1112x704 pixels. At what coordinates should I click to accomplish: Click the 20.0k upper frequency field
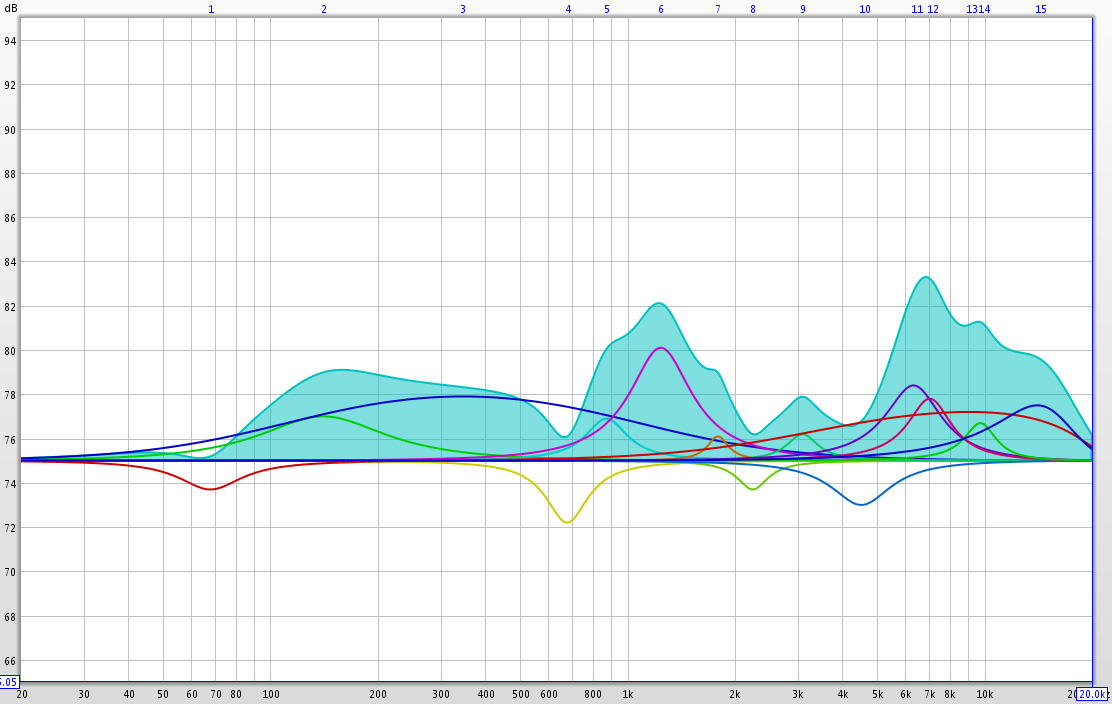1091,693
